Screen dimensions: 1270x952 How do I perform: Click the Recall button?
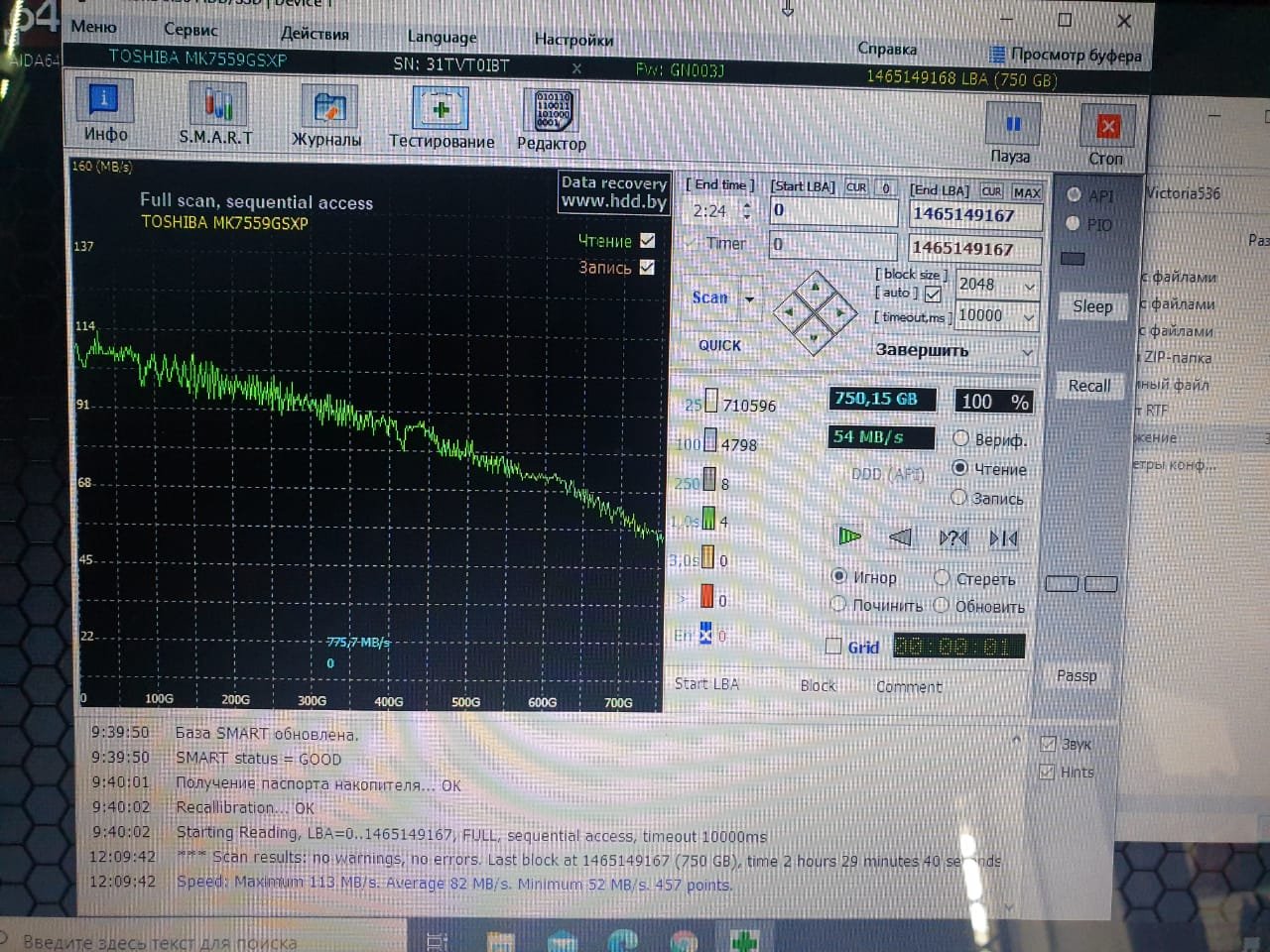tap(1089, 386)
